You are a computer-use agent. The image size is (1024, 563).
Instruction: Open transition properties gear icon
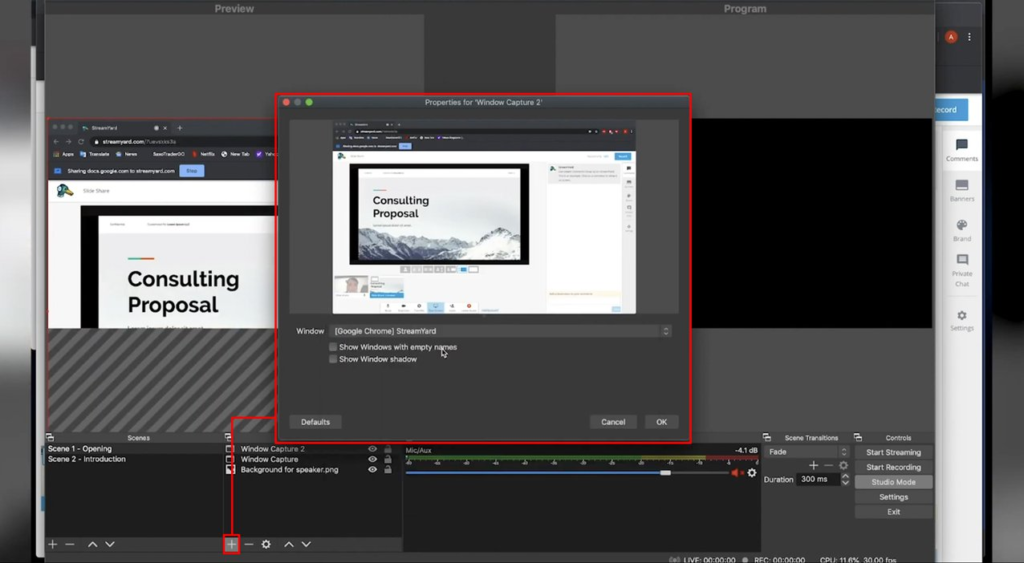[843, 465]
